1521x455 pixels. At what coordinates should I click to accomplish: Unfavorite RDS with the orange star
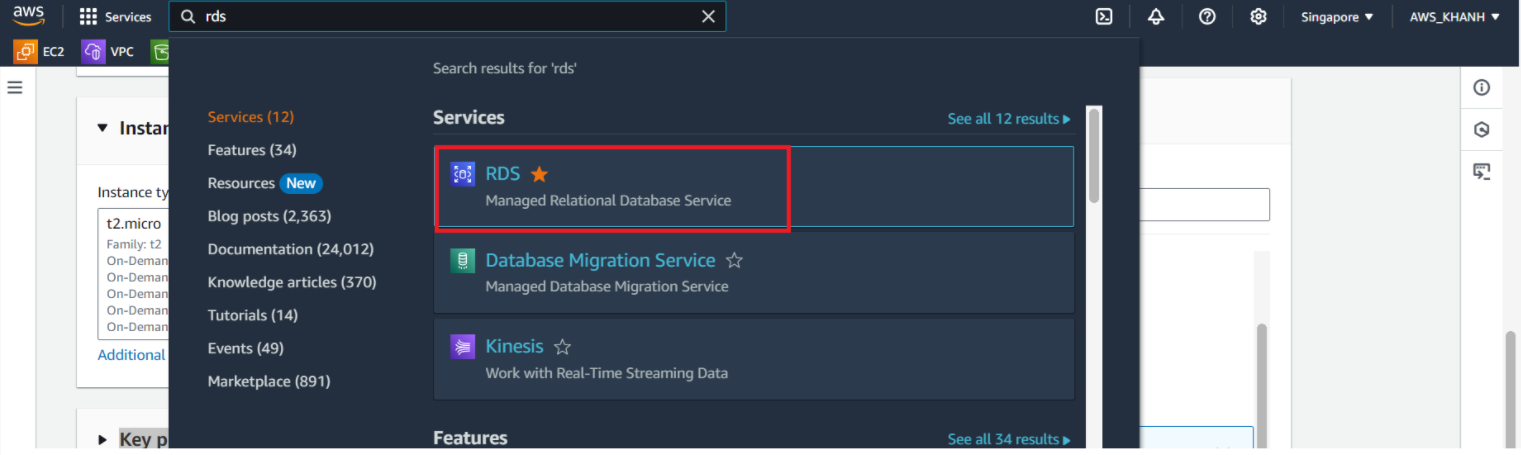click(x=539, y=174)
